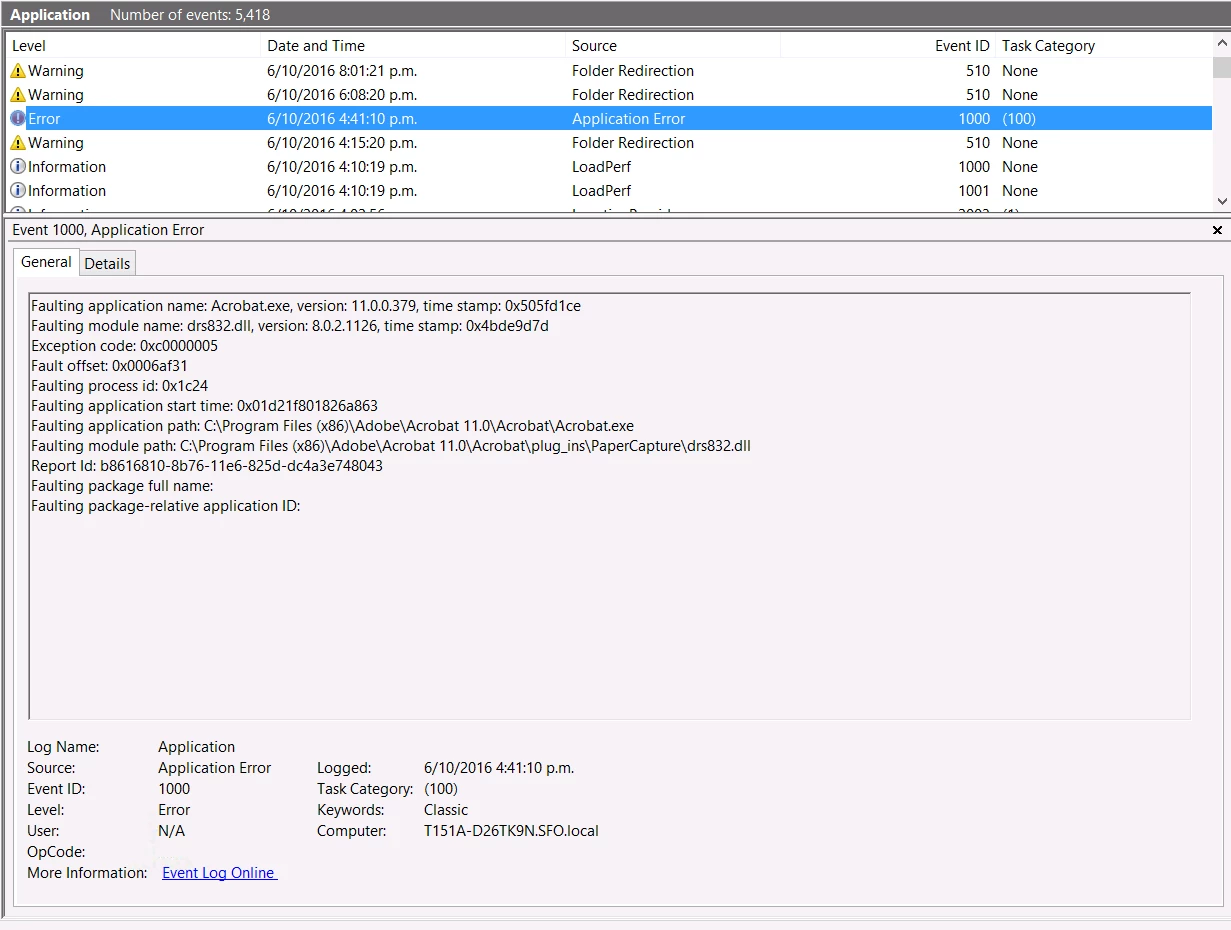
Task: Click the 'Faulting application path' line
Action: pos(332,426)
